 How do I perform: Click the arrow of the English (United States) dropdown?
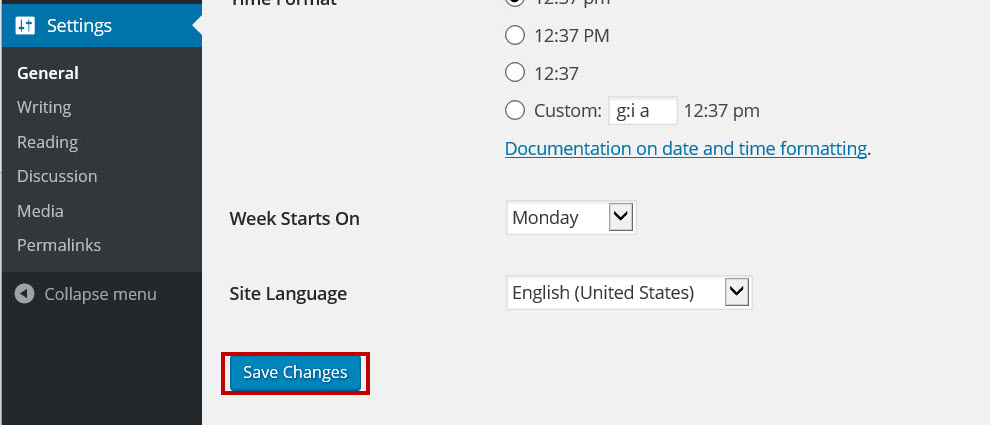point(737,293)
